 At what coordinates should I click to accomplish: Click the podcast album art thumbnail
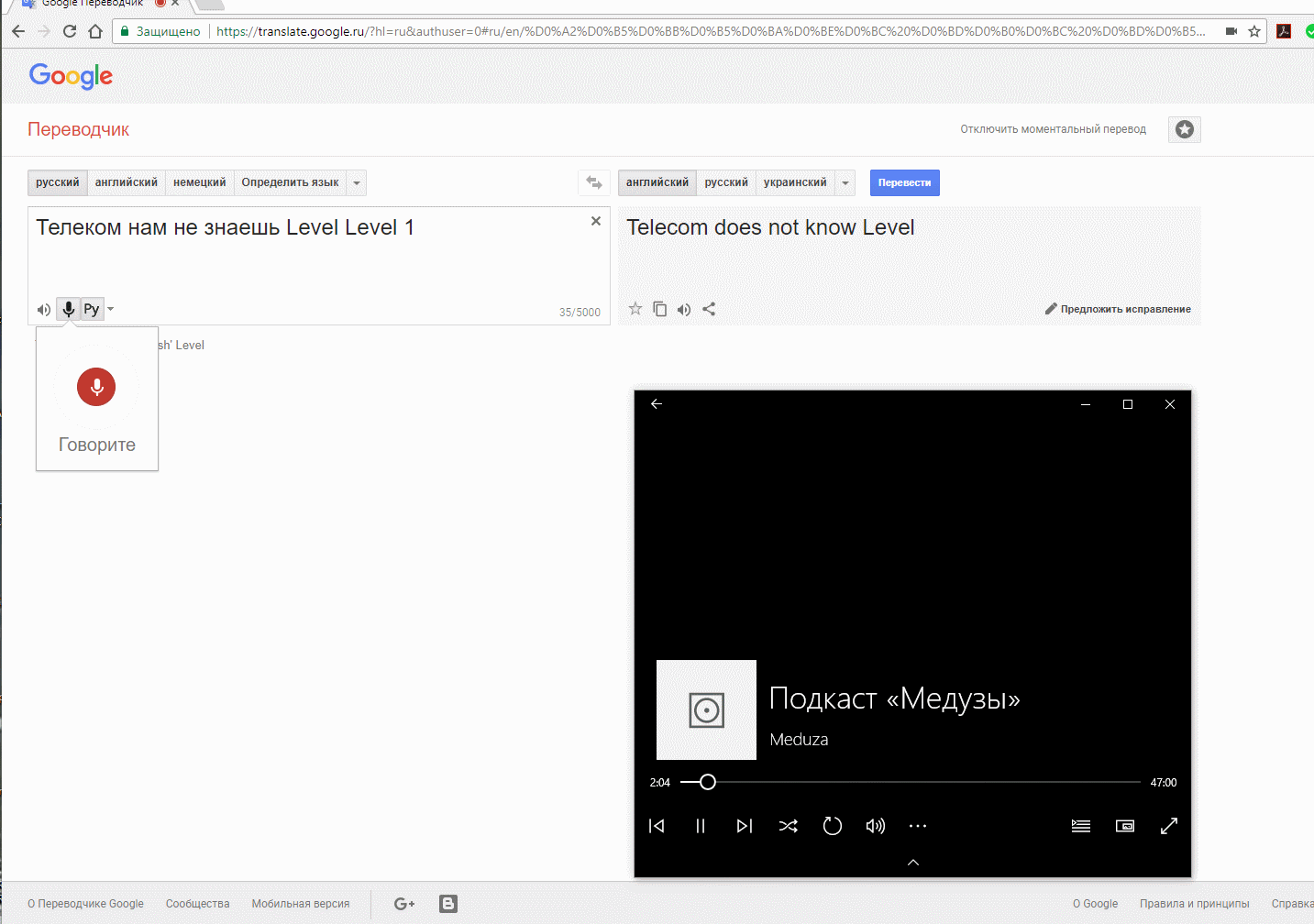[x=706, y=709]
